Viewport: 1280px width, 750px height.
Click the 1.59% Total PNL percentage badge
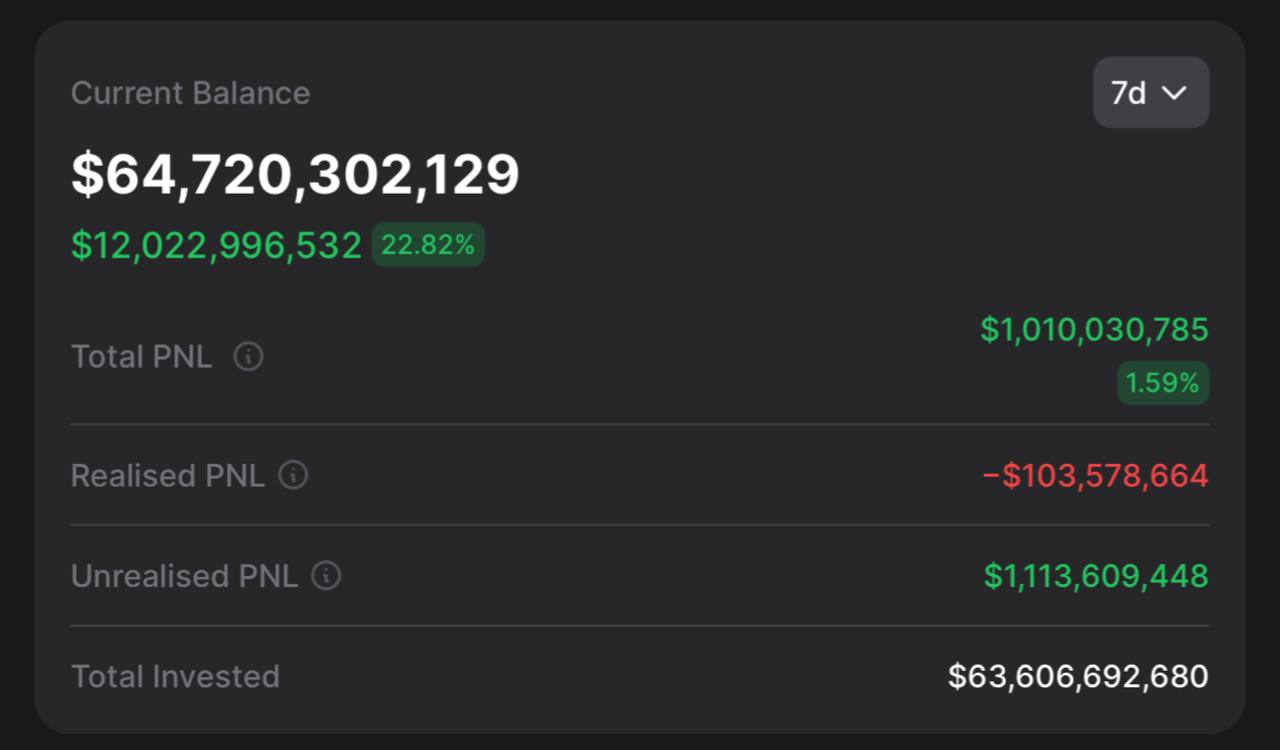point(1163,383)
